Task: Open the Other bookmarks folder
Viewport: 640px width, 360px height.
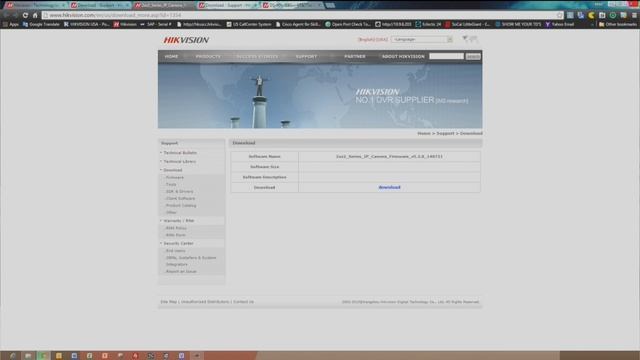Action: click(x=618, y=24)
